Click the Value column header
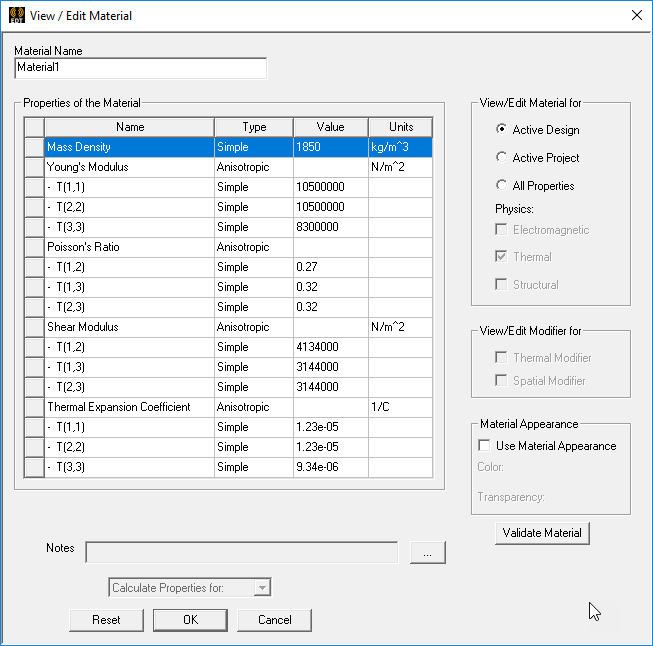The image size is (653, 646). pyautogui.click(x=330, y=127)
